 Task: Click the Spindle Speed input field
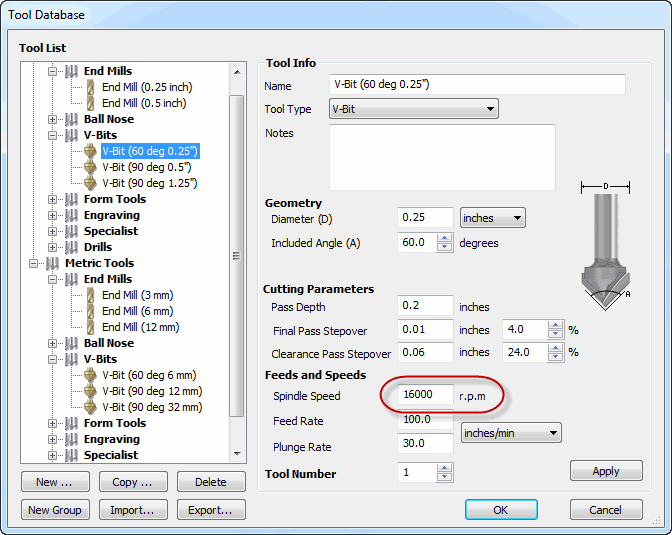[x=425, y=396]
